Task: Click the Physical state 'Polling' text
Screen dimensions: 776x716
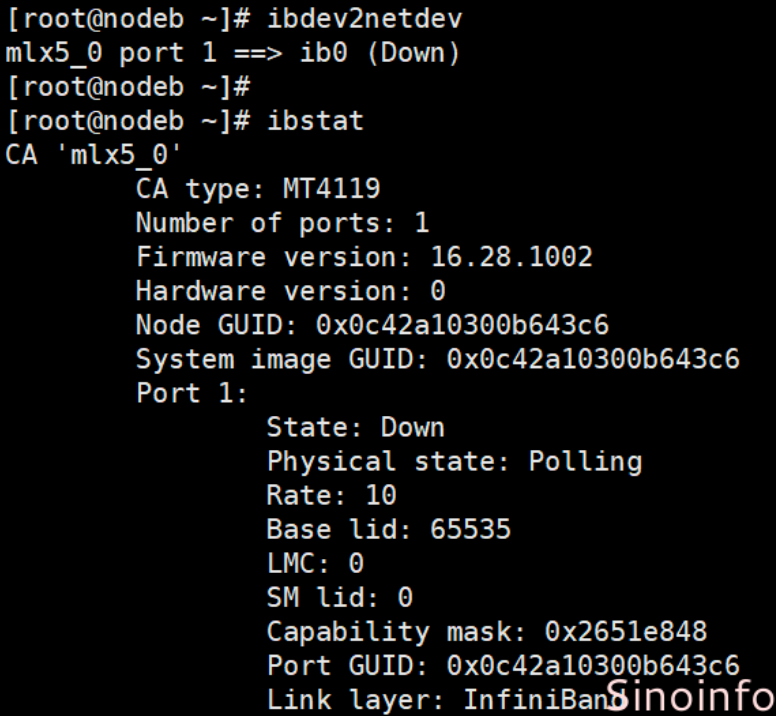Action: (x=585, y=461)
